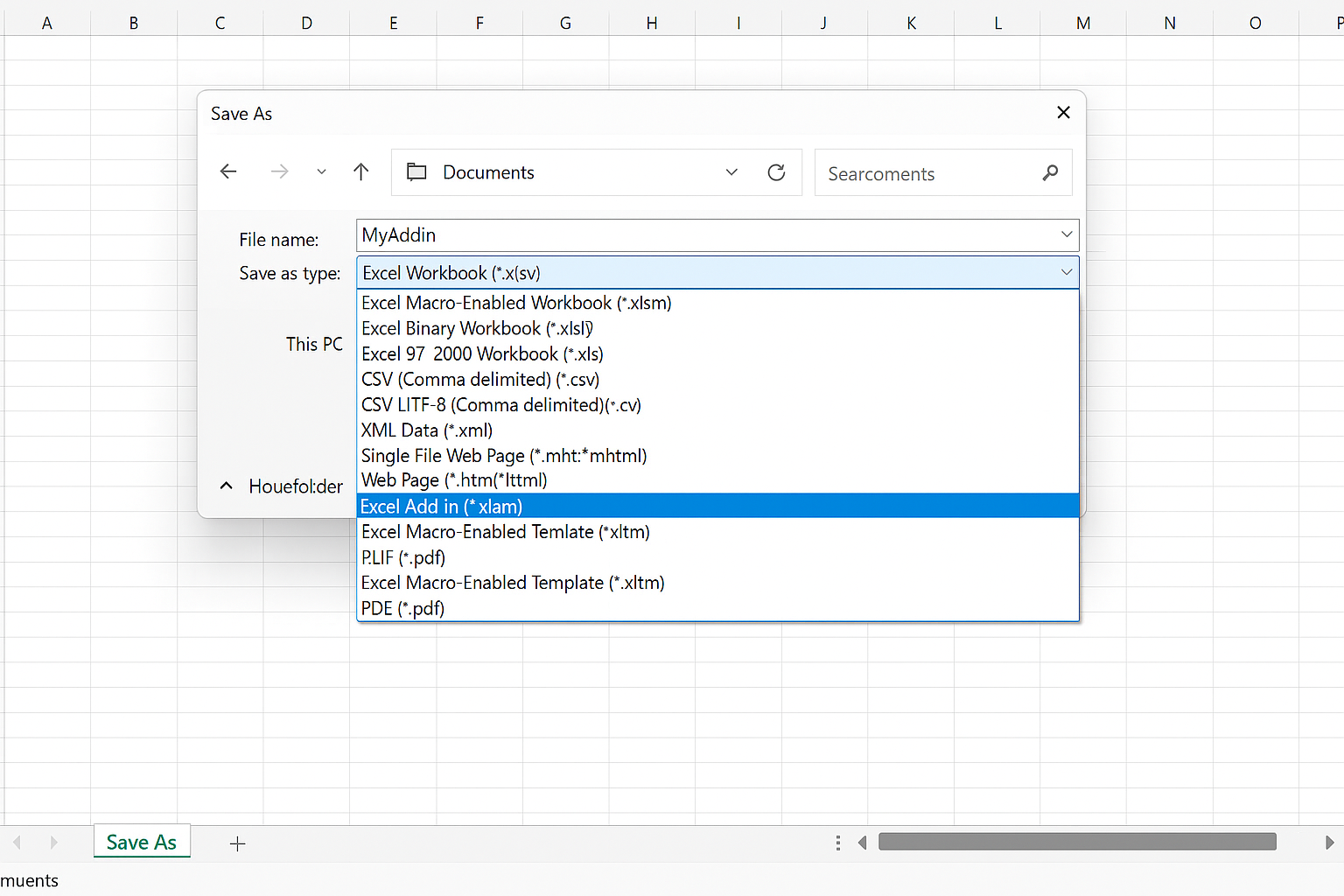Add a new sheet with plus
The width and height of the screenshot is (1344, 896).
pyautogui.click(x=237, y=843)
